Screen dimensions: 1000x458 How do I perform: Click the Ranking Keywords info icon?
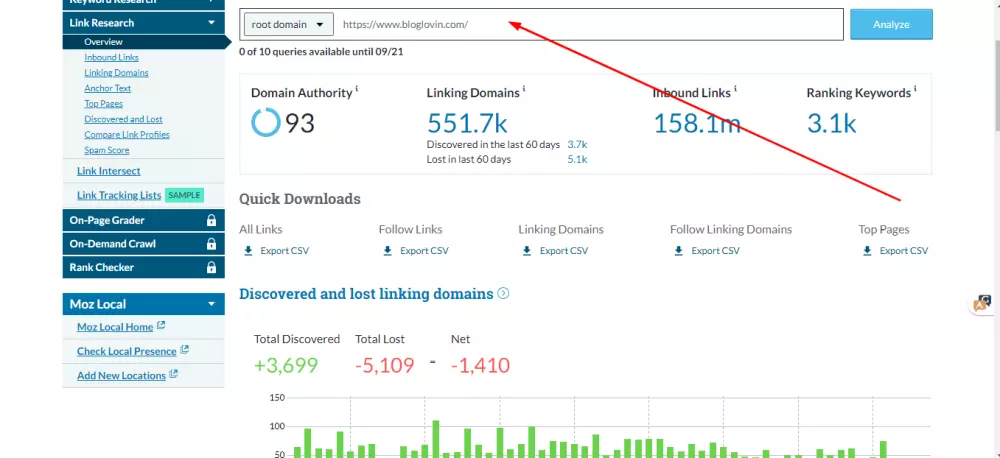[915, 89]
